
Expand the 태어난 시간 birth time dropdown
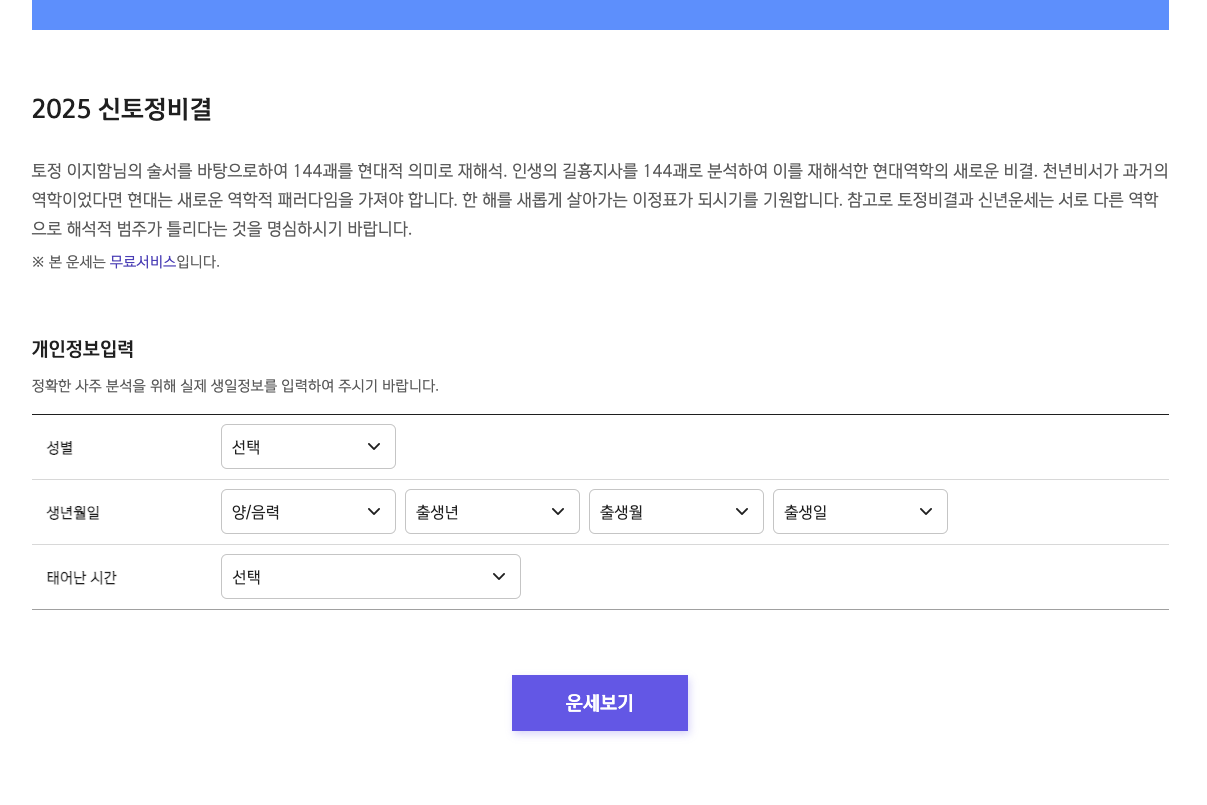click(x=370, y=576)
